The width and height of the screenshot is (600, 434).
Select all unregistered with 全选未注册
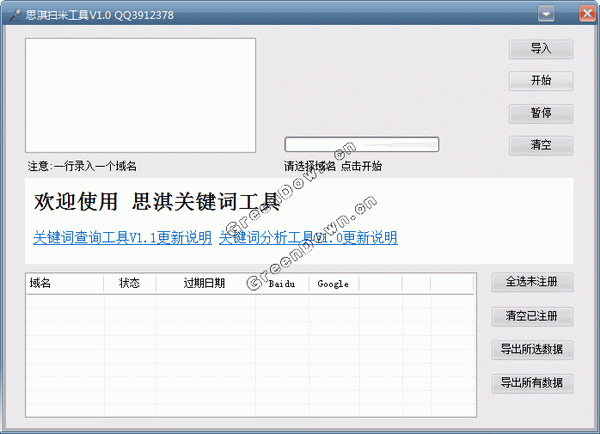(x=533, y=283)
